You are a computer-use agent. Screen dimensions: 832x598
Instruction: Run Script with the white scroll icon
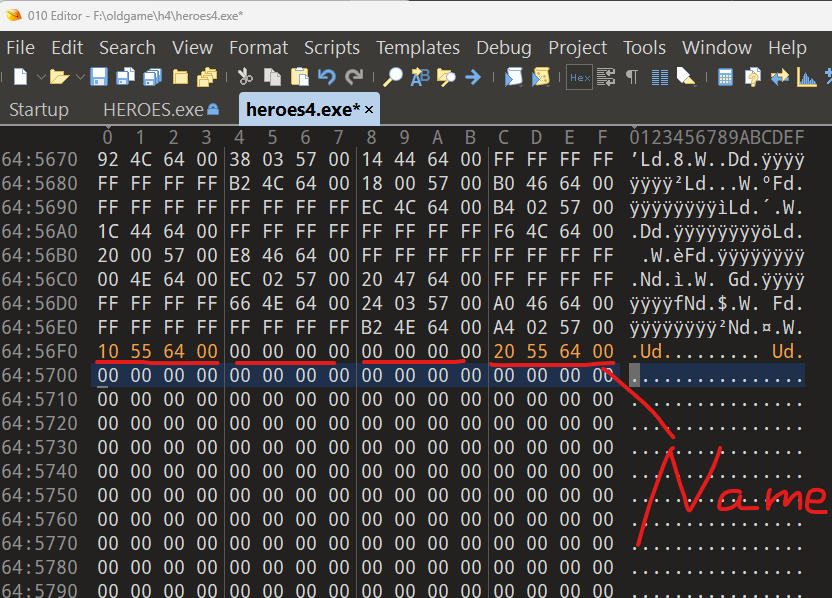pos(513,77)
